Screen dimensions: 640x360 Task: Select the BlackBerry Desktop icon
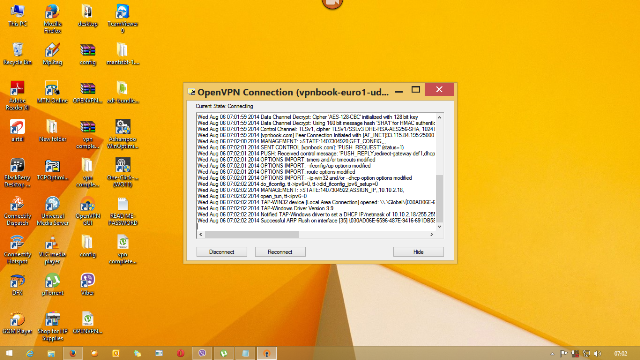[x=17, y=173]
